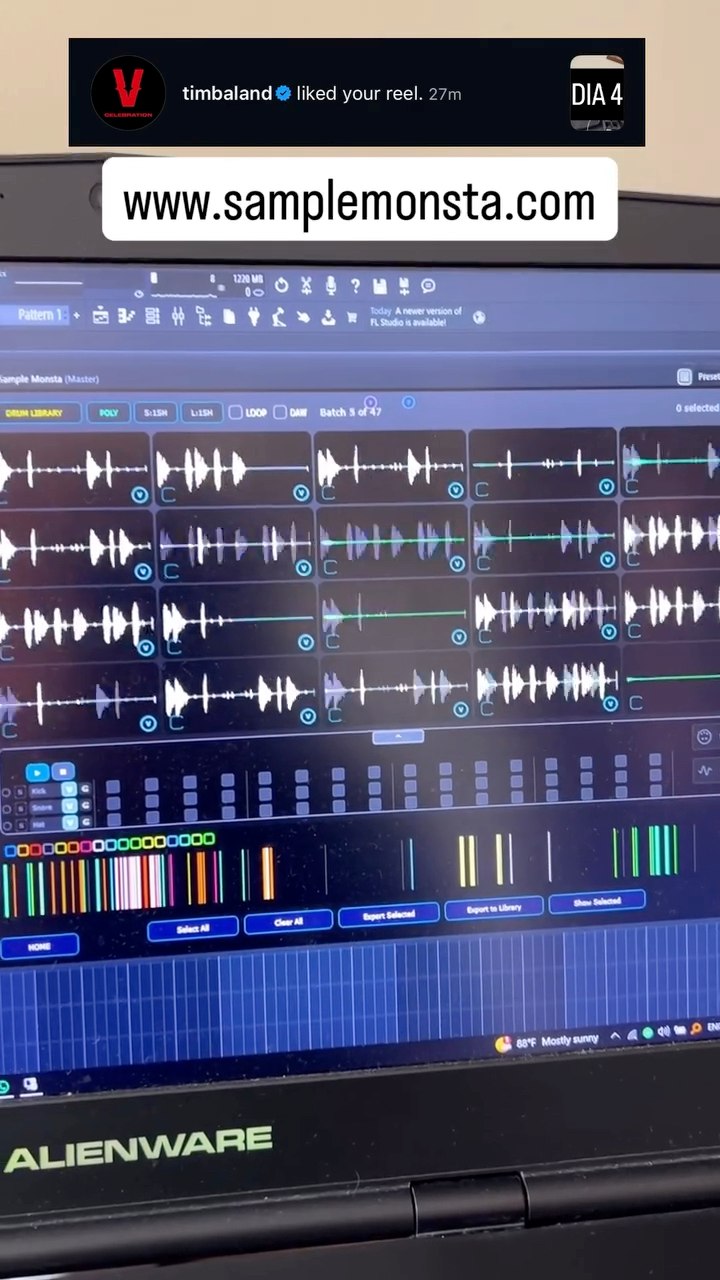
Task: Click the globe icon beside update notice
Action: 479,318
